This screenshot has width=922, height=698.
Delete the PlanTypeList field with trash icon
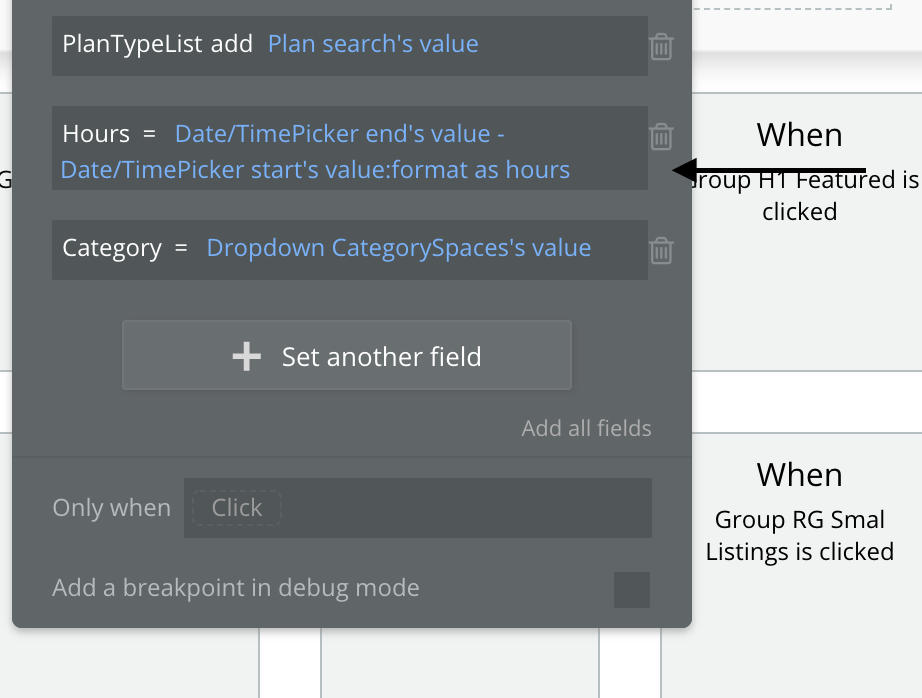[x=661, y=47]
